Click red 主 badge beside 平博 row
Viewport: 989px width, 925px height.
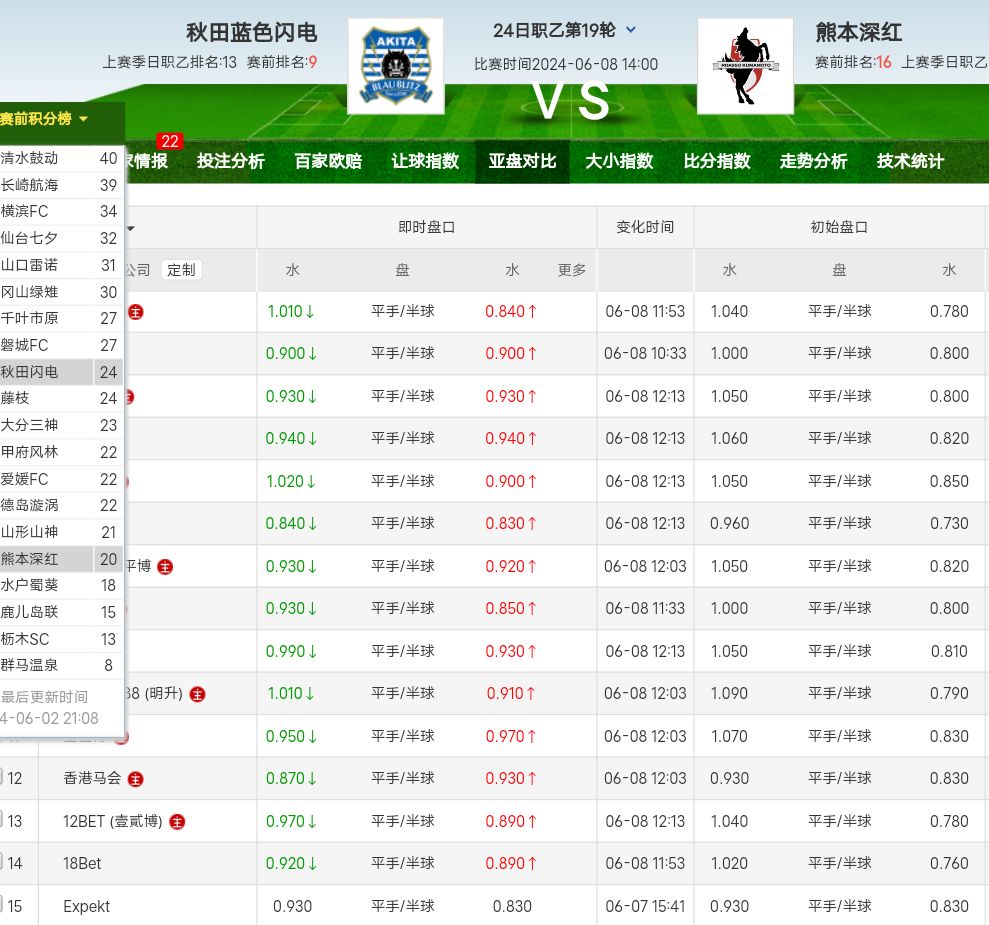click(166, 567)
